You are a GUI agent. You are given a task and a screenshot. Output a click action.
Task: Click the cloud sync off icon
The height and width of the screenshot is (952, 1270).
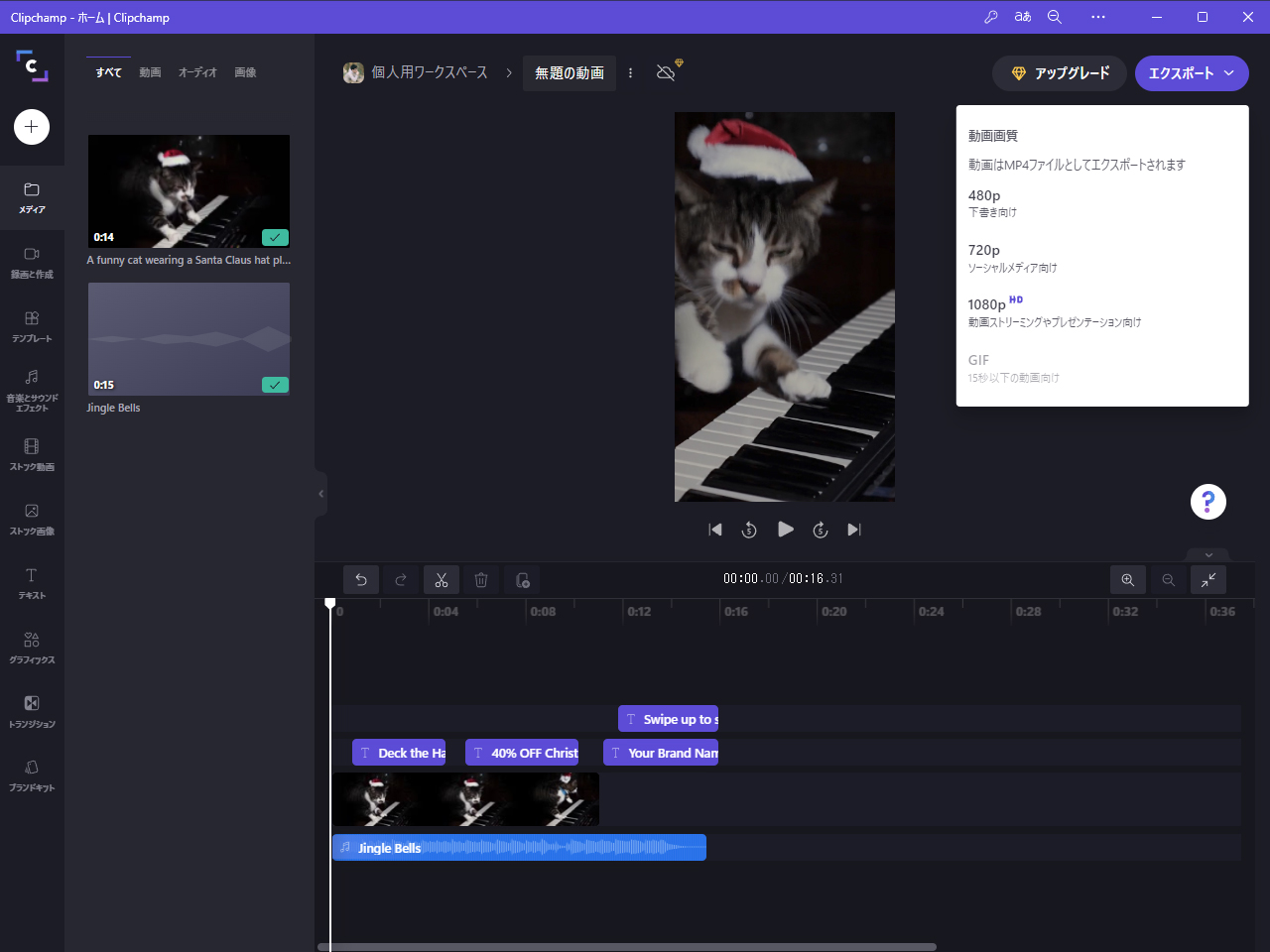point(667,72)
